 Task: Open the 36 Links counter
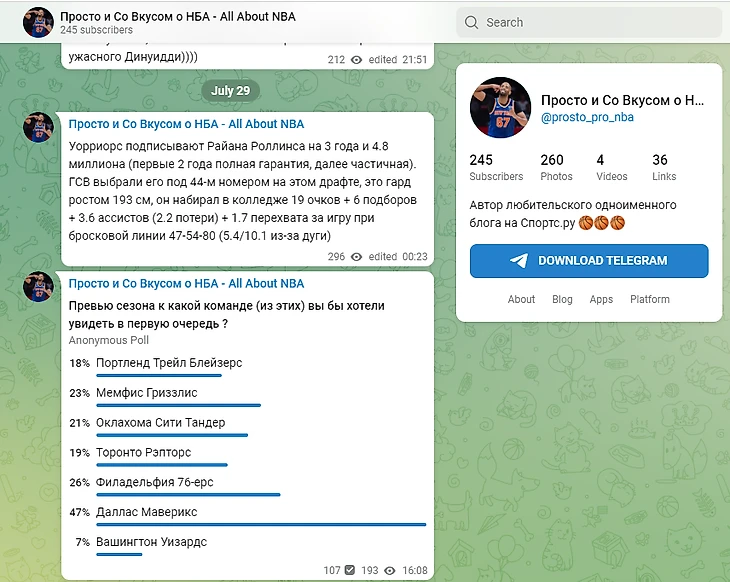664,167
